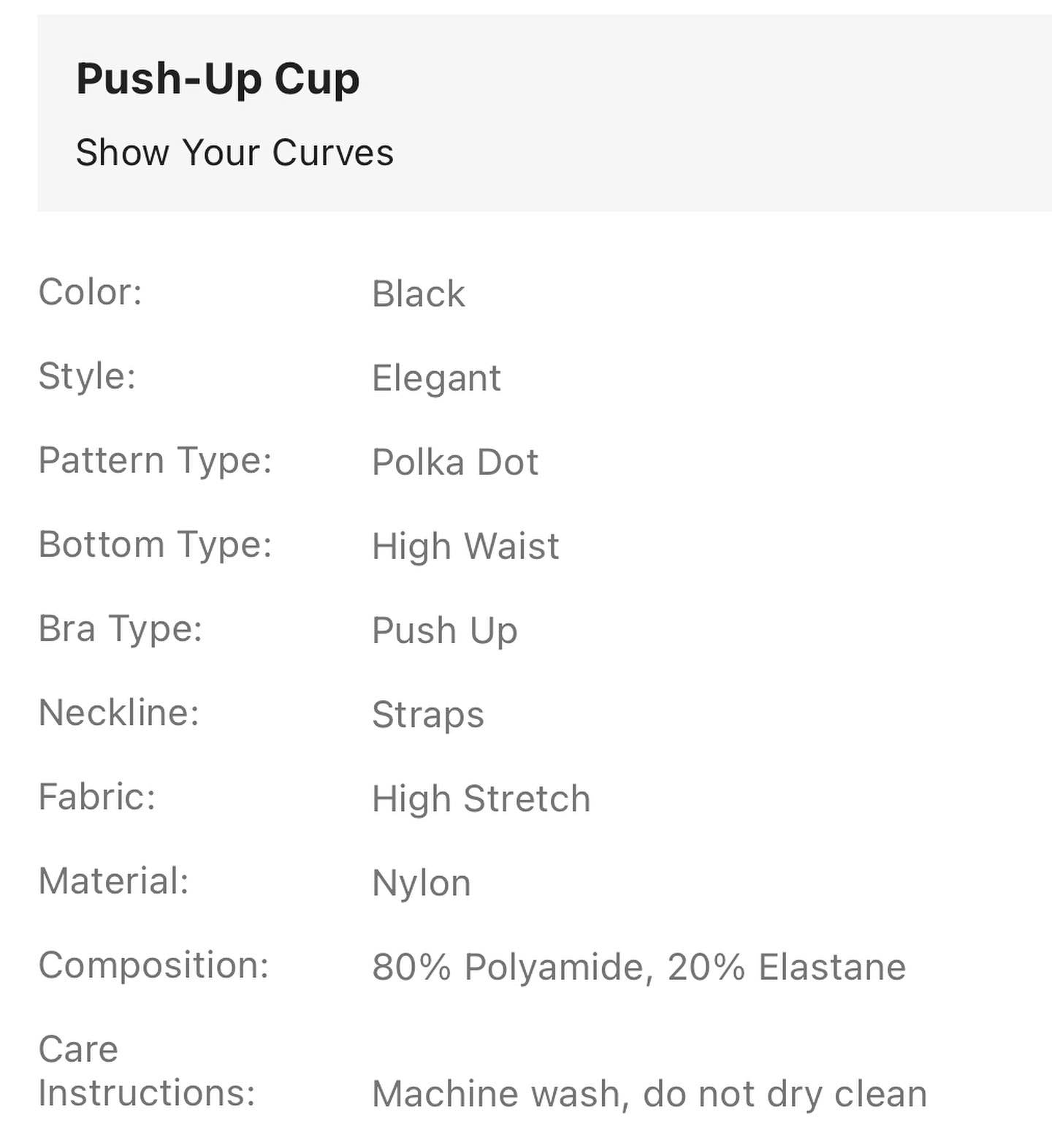This screenshot has height=1148, width=1052.
Task: Click the Push-Up Cup heading
Action: (218, 79)
